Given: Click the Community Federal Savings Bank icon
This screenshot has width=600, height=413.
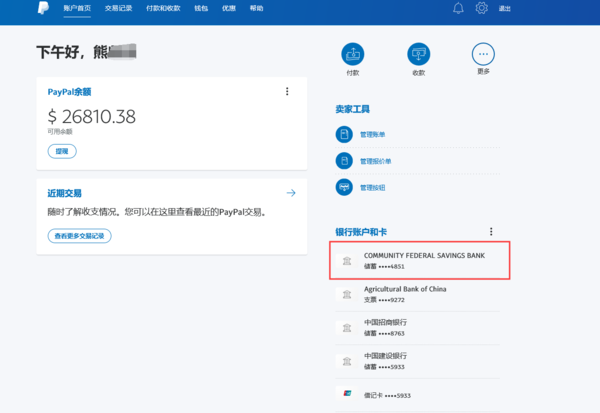Looking at the screenshot, I should [347, 261].
